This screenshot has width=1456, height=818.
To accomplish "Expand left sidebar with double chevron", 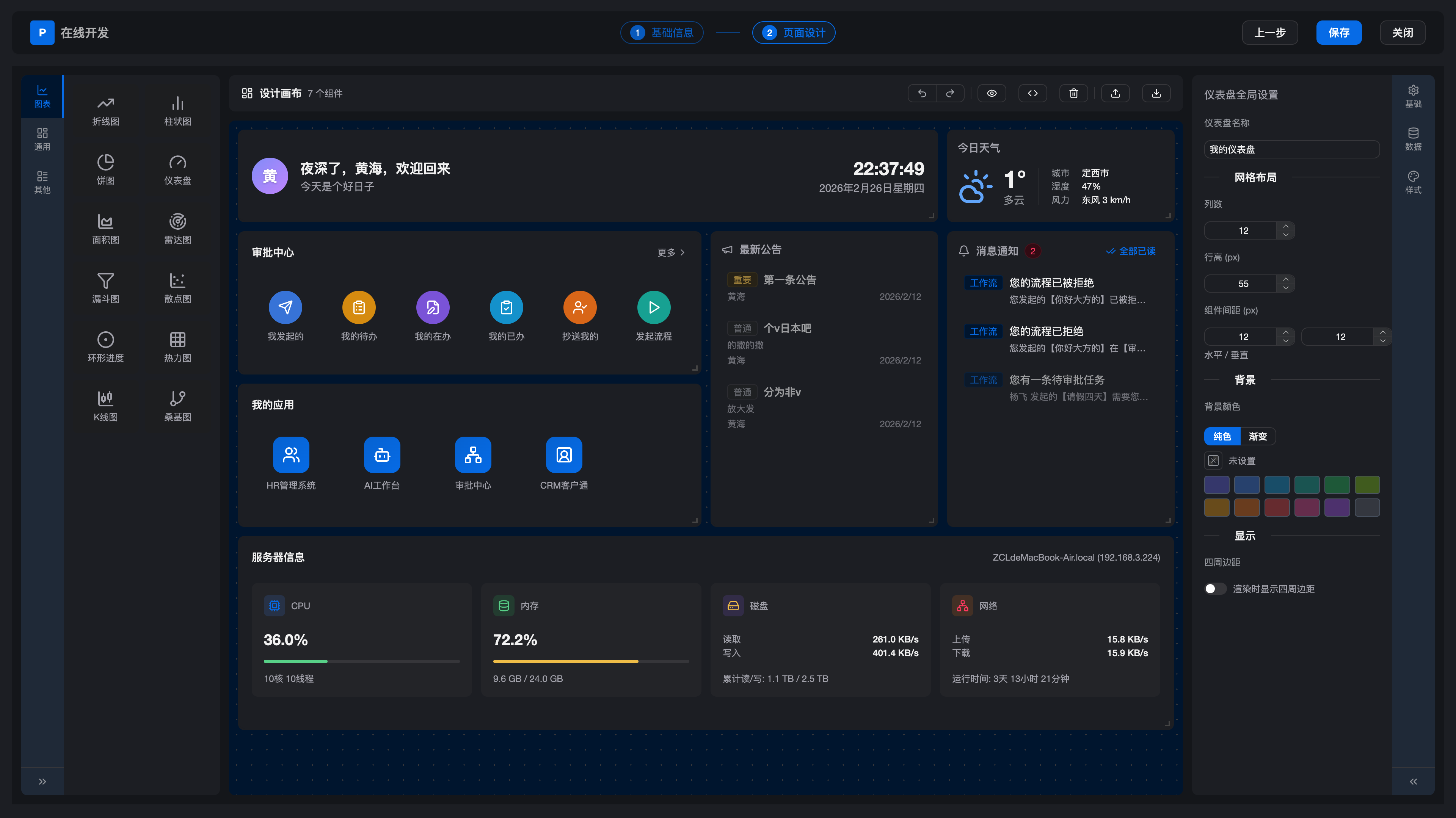I will 42,781.
